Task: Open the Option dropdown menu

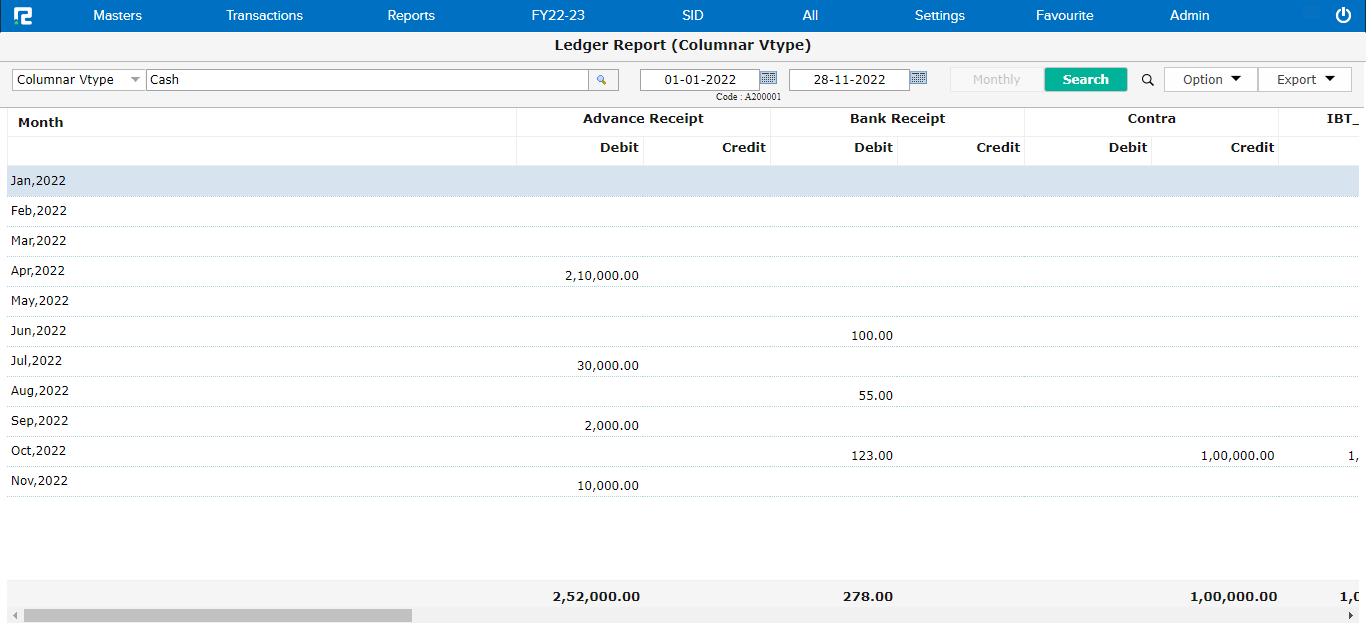Action: (x=1210, y=80)
